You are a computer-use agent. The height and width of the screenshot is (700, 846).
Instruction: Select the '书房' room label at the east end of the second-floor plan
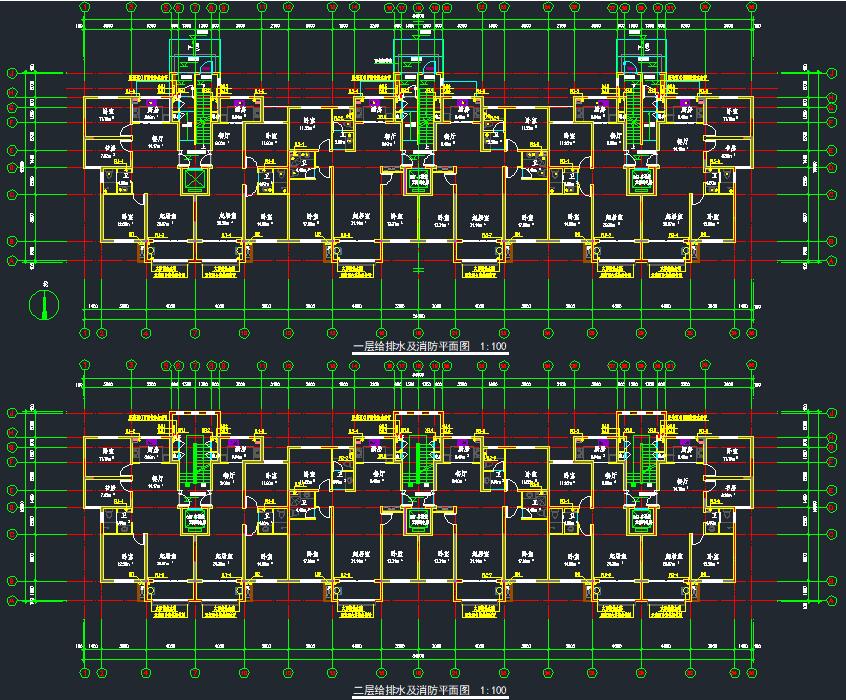pos(729,487)
